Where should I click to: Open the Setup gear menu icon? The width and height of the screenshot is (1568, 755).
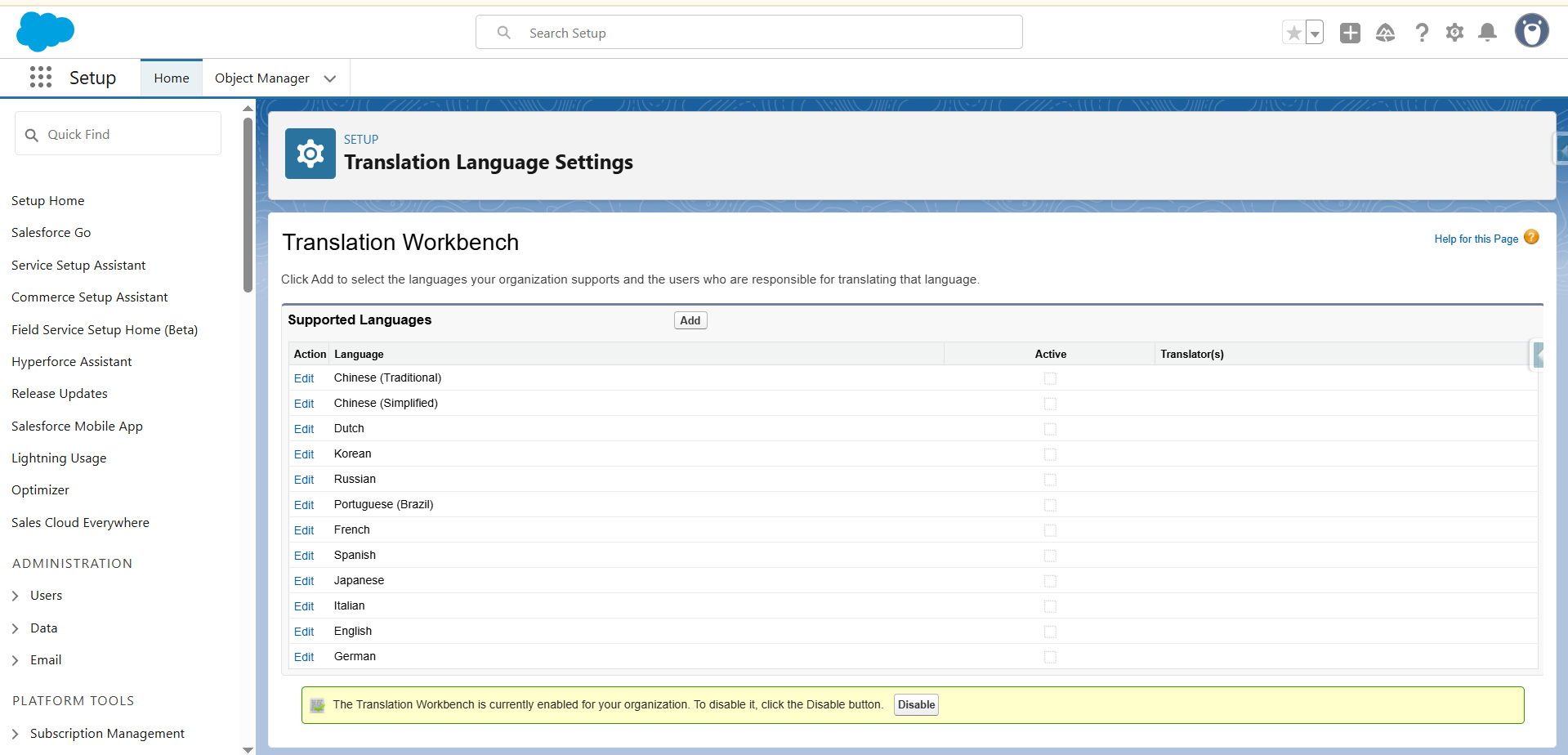point(1454,33)
